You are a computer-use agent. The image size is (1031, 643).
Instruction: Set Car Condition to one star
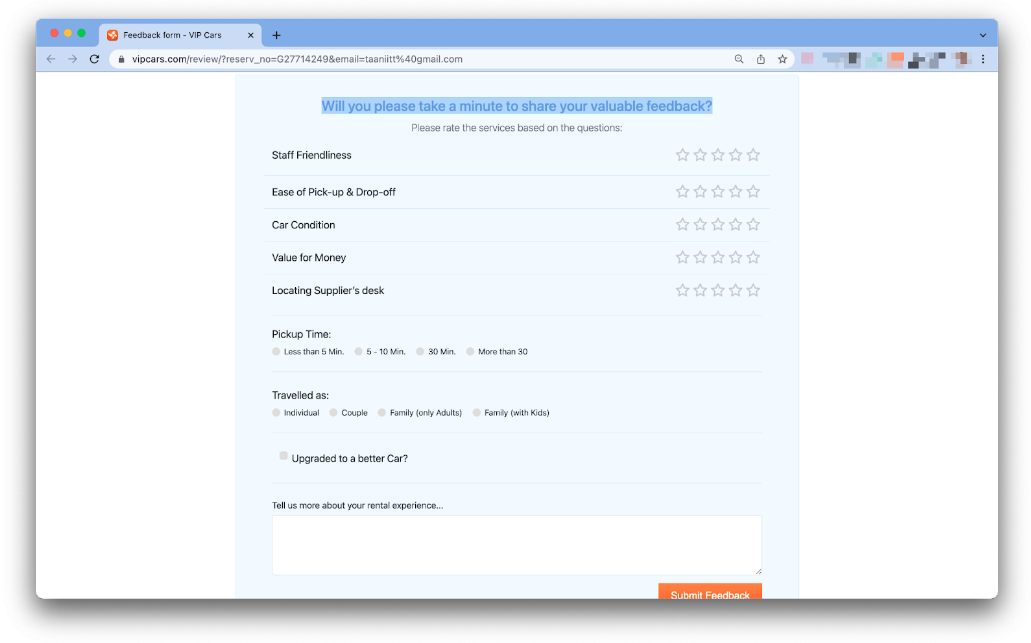(x=682, y=225)
